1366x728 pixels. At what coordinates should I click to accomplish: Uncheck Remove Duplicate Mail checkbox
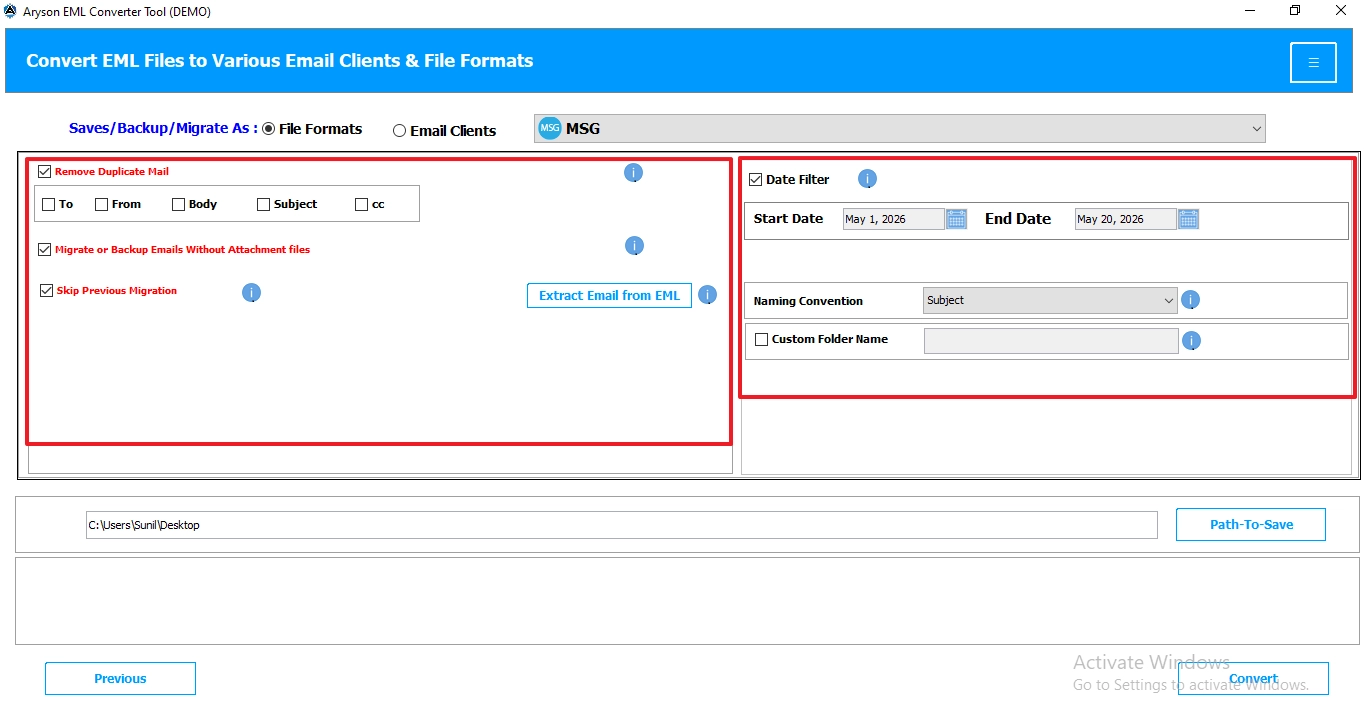point(44,172)
